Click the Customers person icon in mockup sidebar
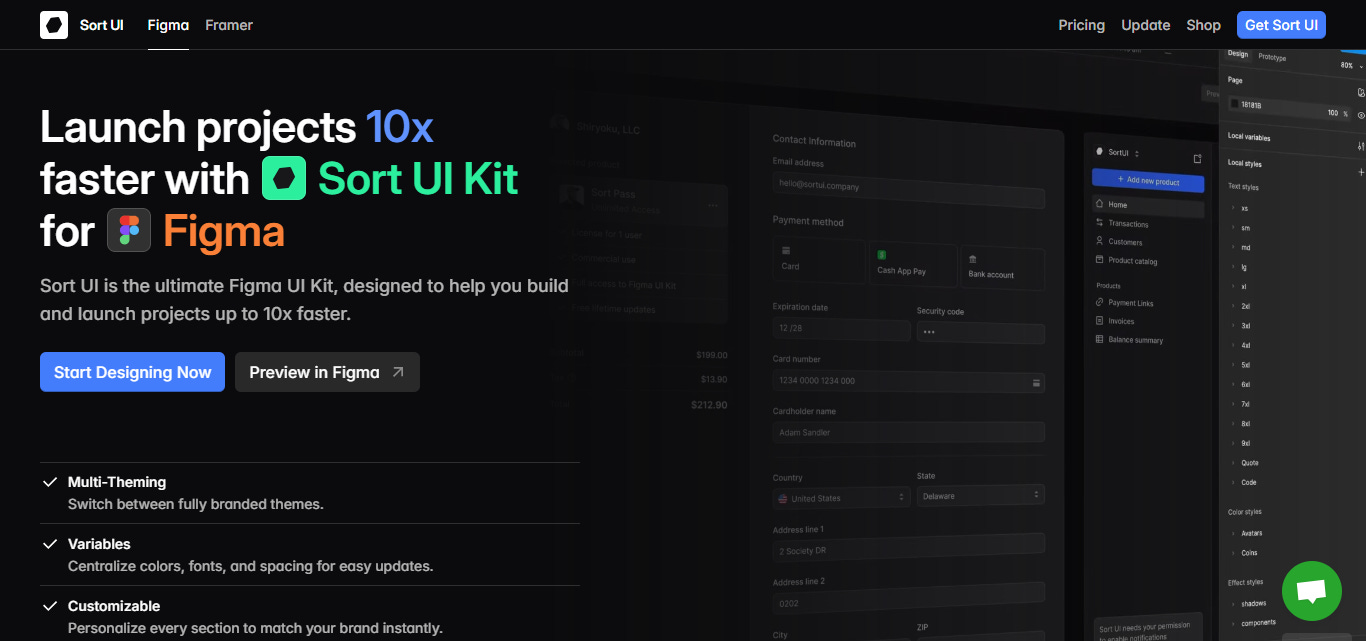The width and height of the screenshot is (1366, 641). 1100,241
